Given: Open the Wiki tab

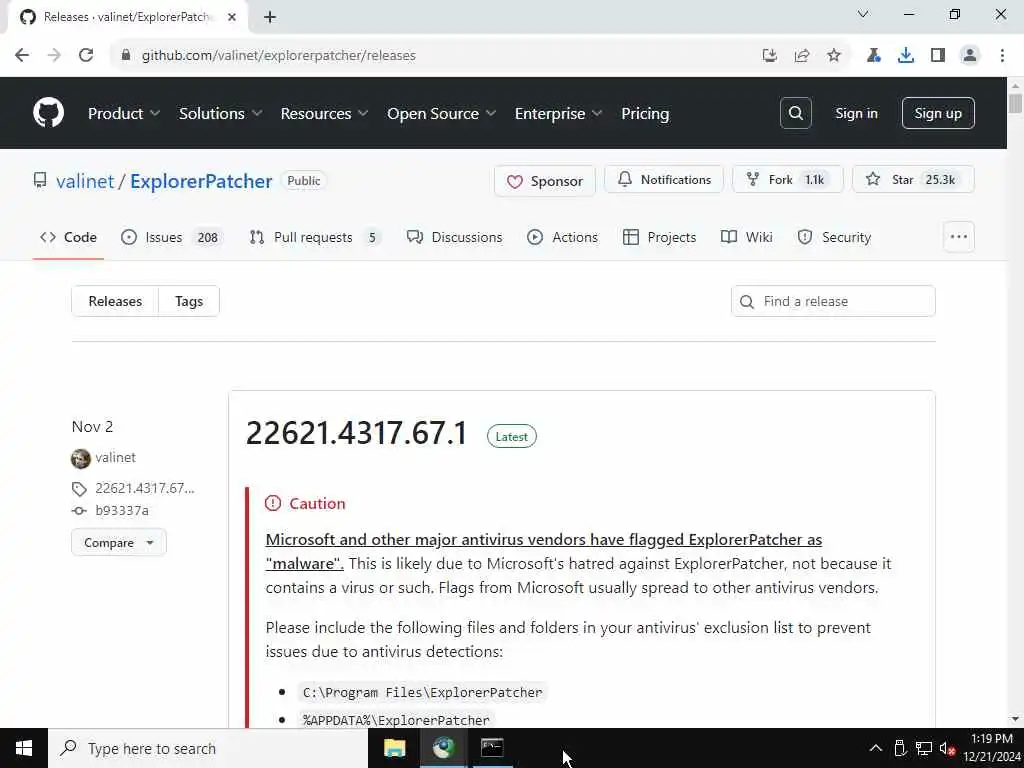Looking at the screenshot, I should point(746,236).
